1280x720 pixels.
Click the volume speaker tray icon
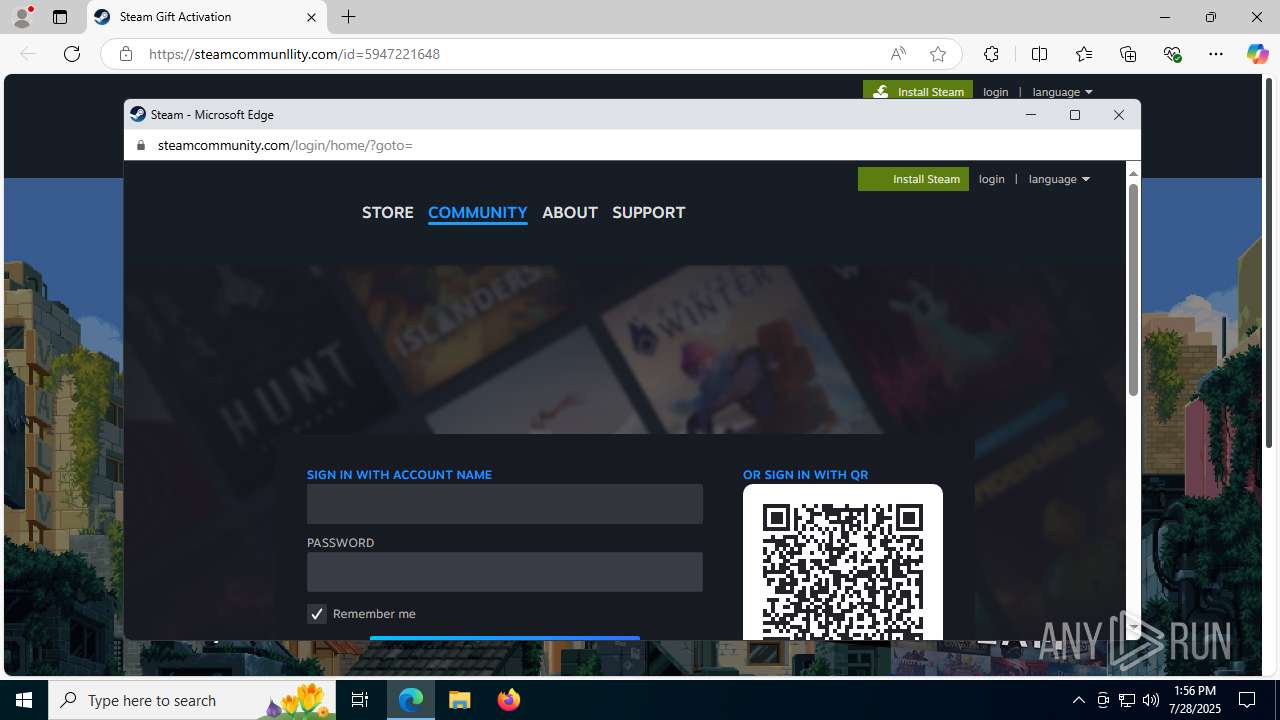pos(1151,700)
